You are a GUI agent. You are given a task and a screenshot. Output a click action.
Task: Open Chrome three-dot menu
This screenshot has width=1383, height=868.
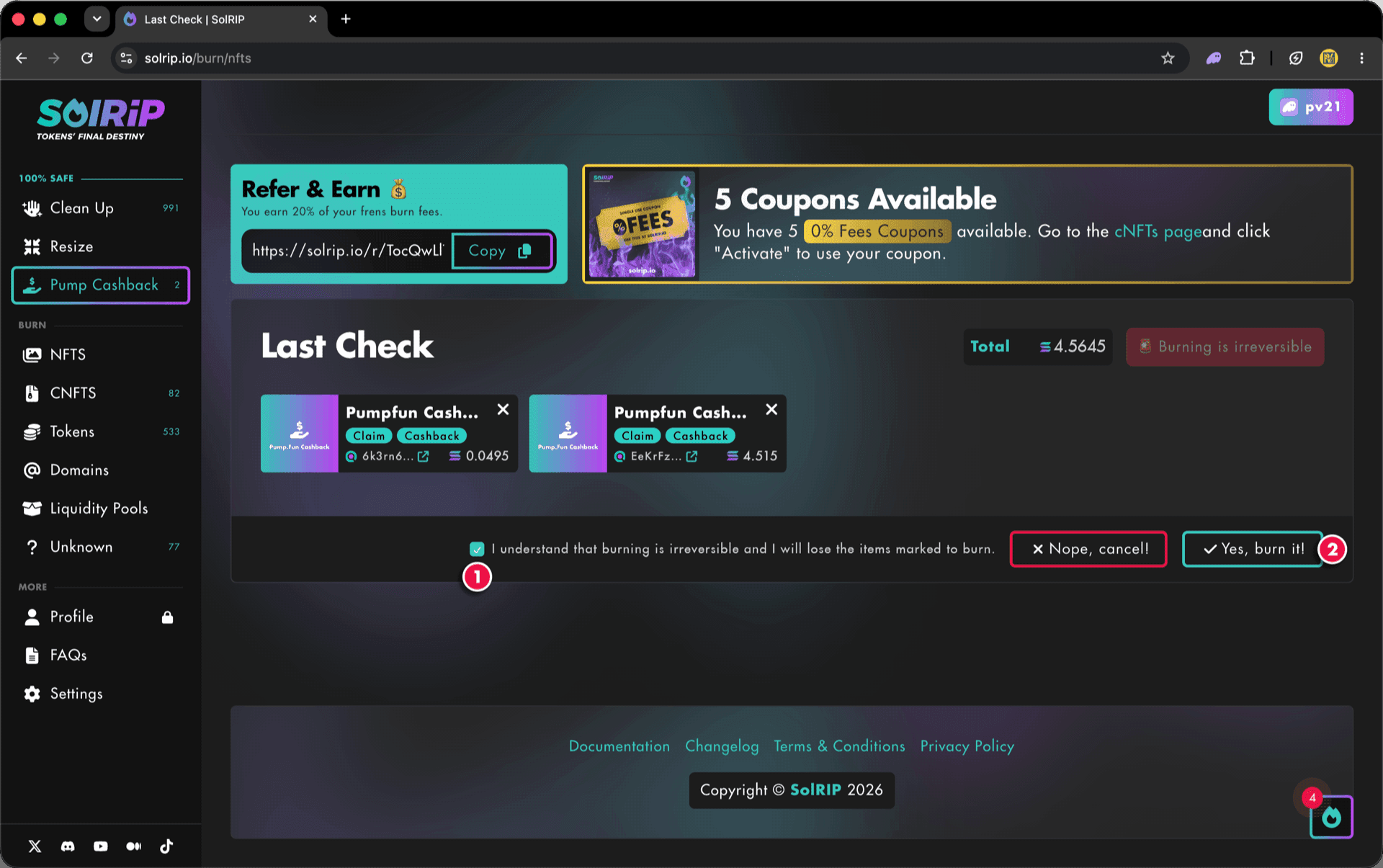point(1361,58)
